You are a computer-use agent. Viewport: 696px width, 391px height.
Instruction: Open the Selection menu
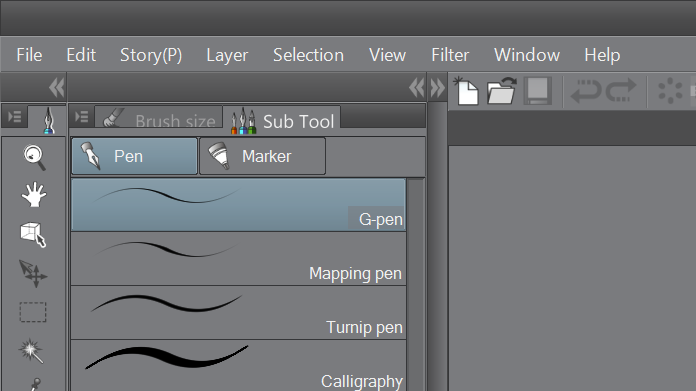[x=308, y=55]
